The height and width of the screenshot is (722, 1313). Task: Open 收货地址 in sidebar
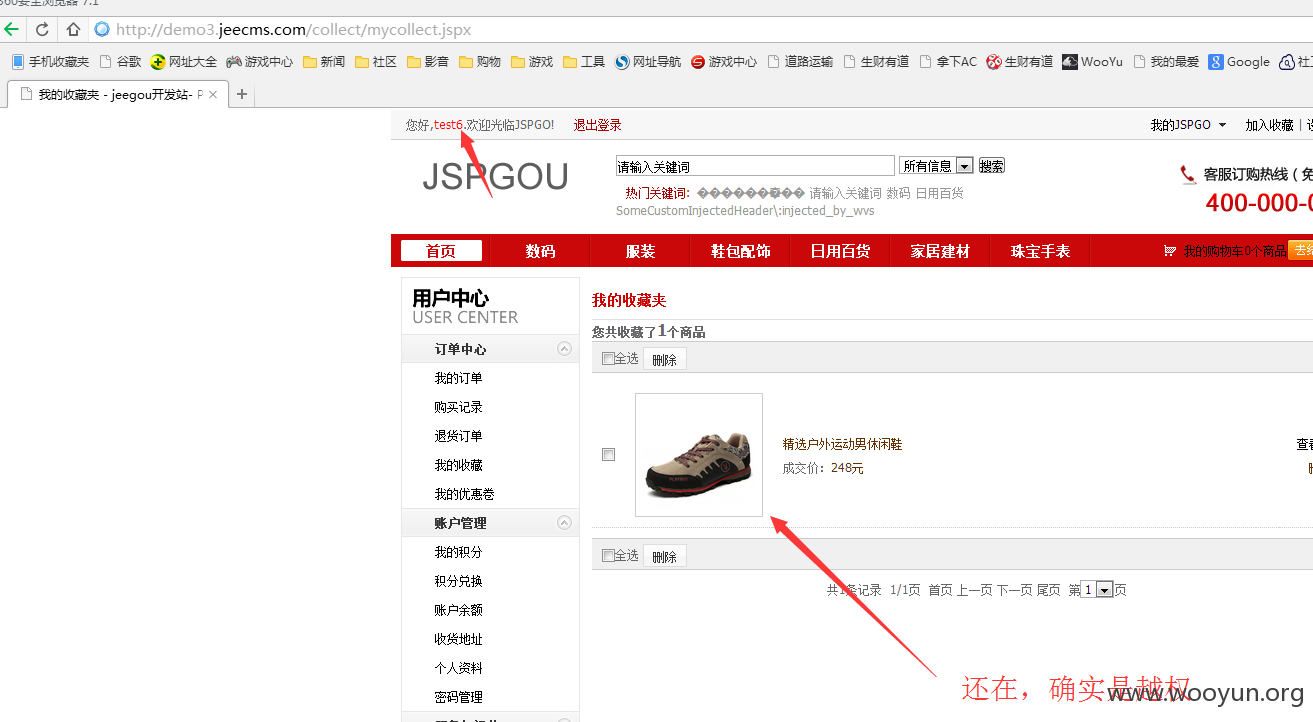click(459, 639)
